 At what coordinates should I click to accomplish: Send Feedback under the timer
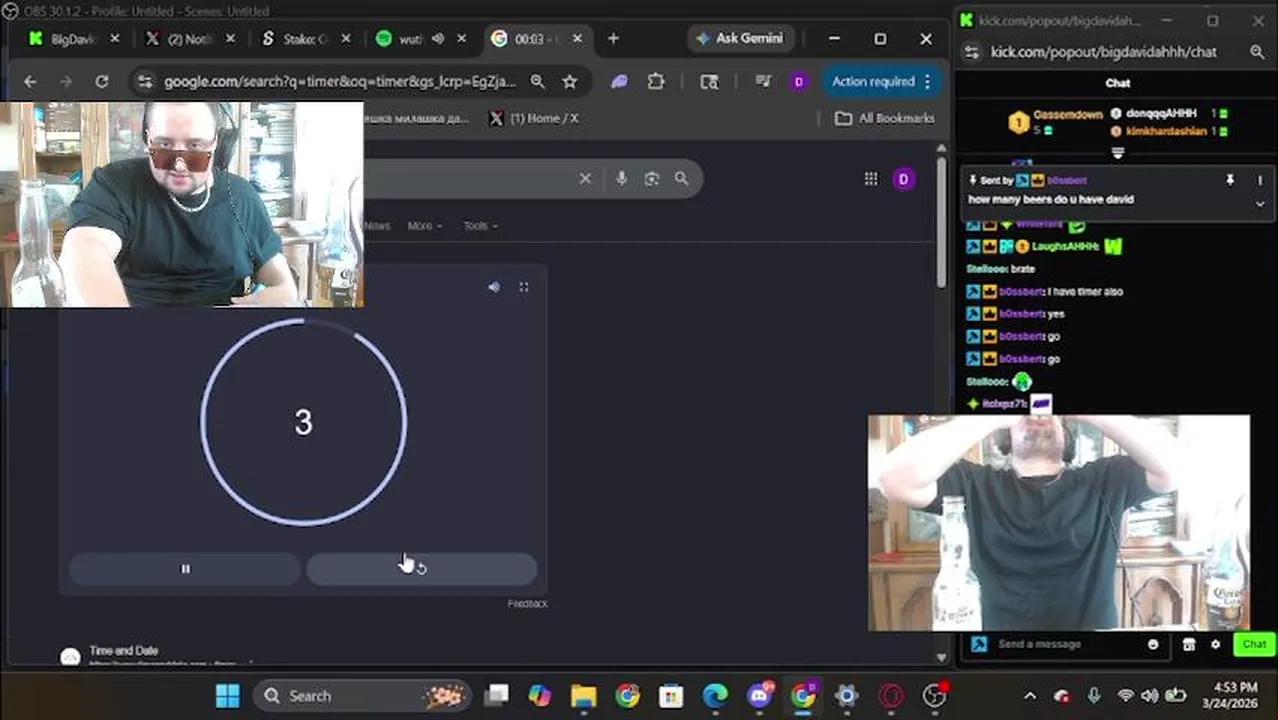pyautogui.click(x=527, y=604)
